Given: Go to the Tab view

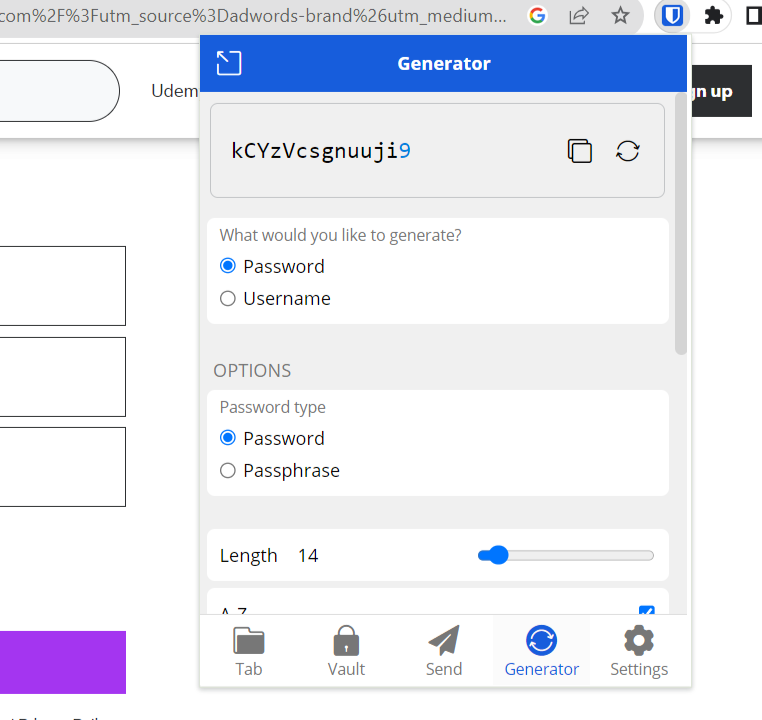Looking at the screenshot, I should (249, 651).
